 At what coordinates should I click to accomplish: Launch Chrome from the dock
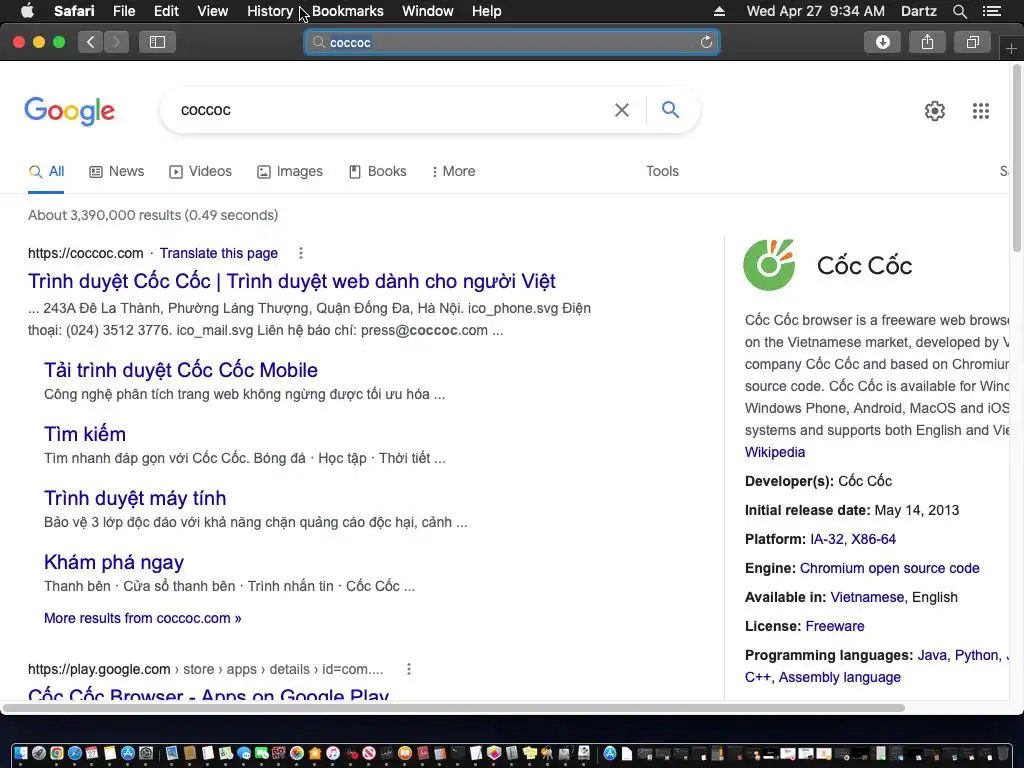coord(57,753)
